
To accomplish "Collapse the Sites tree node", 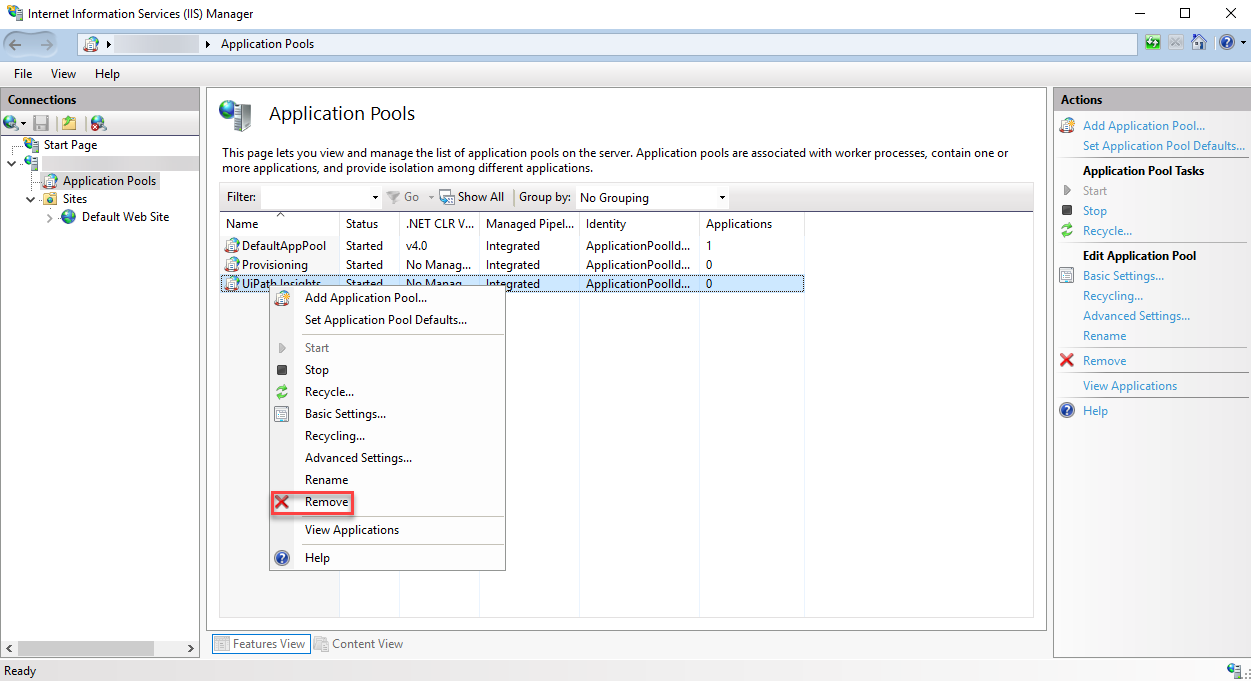I will pos(30,199).
